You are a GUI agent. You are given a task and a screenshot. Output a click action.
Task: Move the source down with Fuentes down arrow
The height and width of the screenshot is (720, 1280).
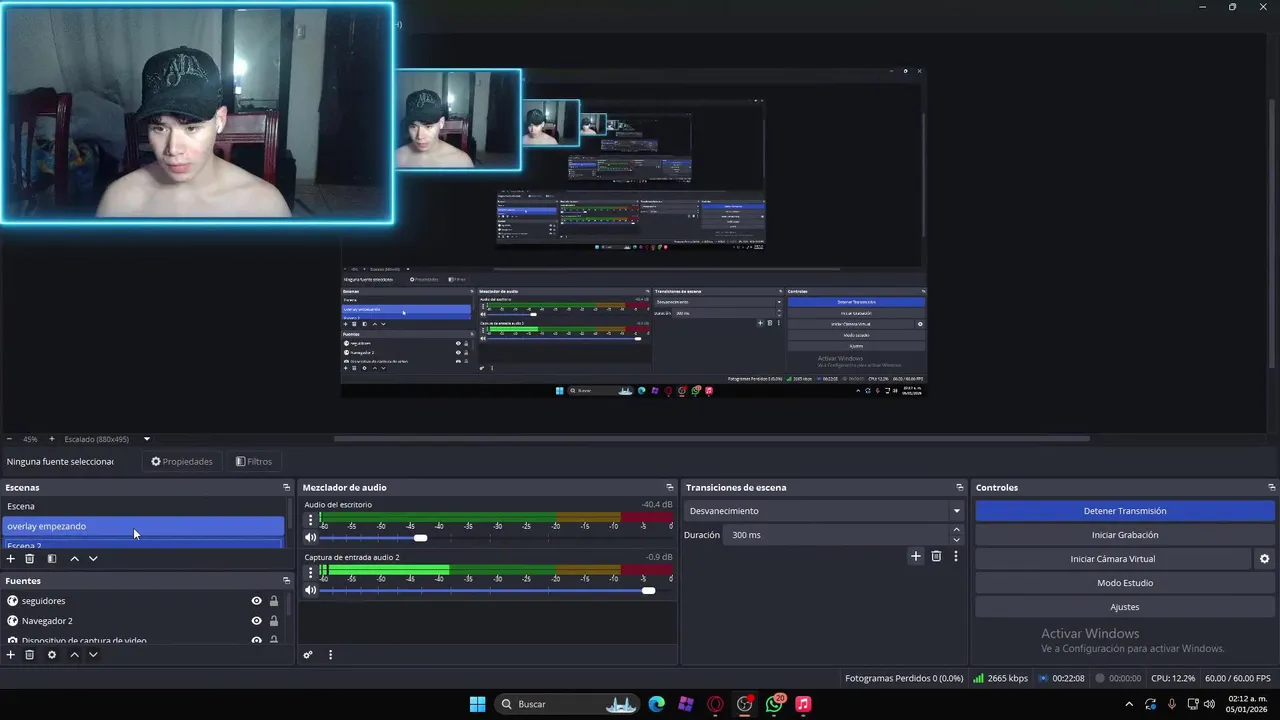[93, 655]
